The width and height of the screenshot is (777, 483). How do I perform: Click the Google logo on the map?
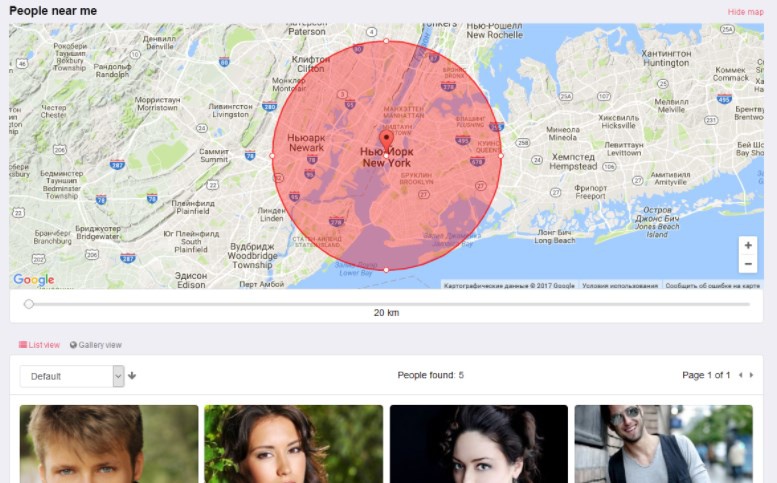point(34,280)
